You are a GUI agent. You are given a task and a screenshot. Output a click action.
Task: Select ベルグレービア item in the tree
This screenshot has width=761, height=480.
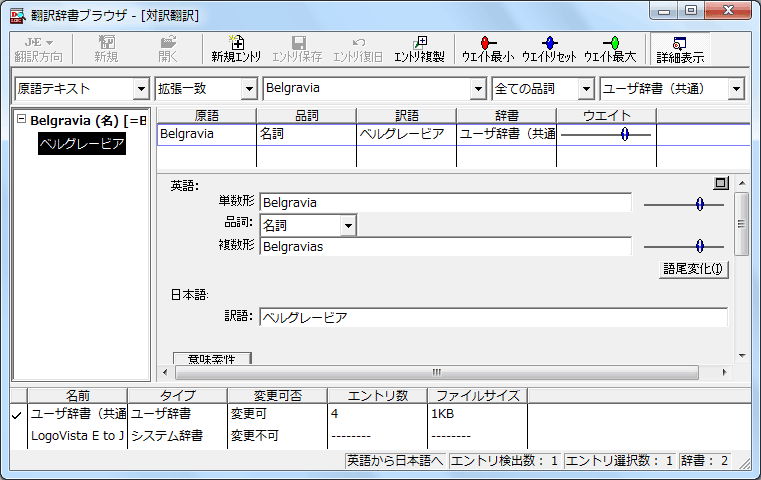tap(82, 145)
